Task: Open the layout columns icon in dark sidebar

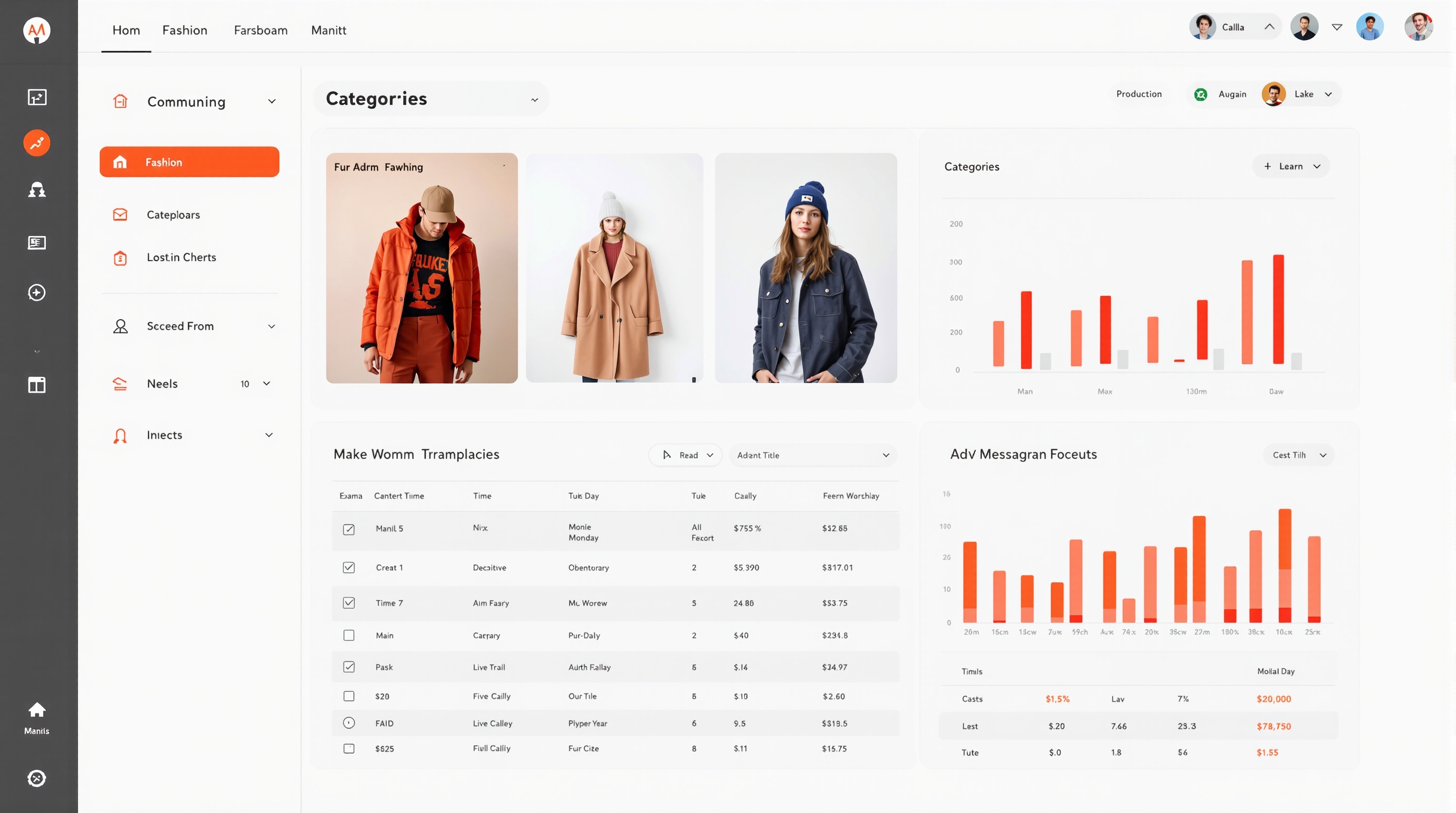Action: [x=37, y=385]
